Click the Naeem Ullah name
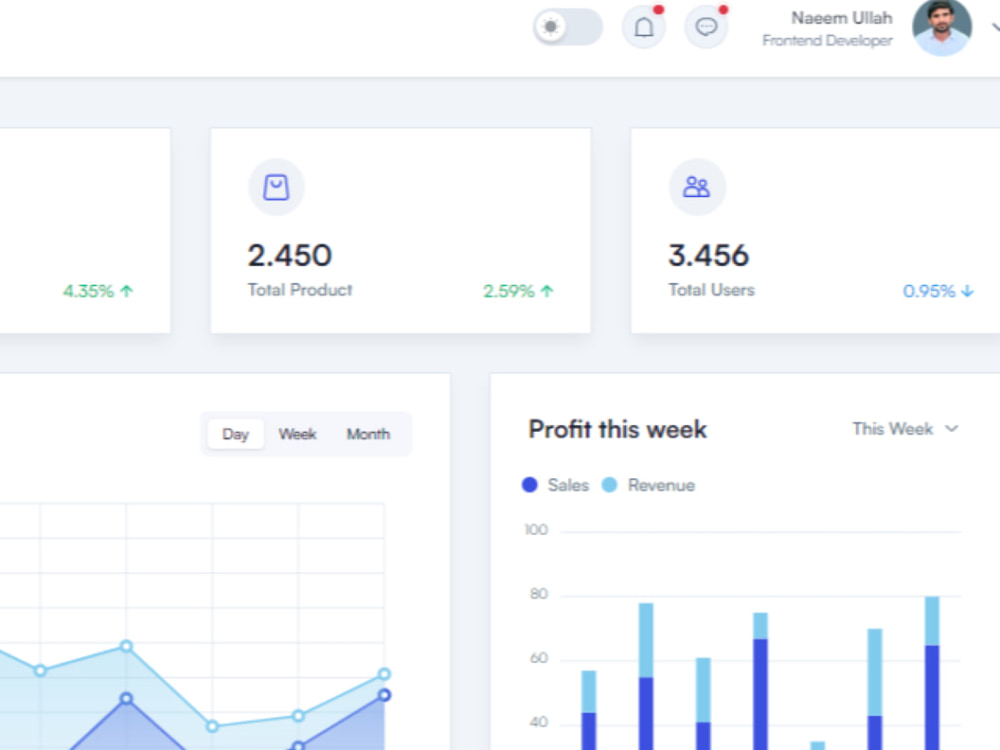Viewport: 1000px width, 750px height. [842, 18]
